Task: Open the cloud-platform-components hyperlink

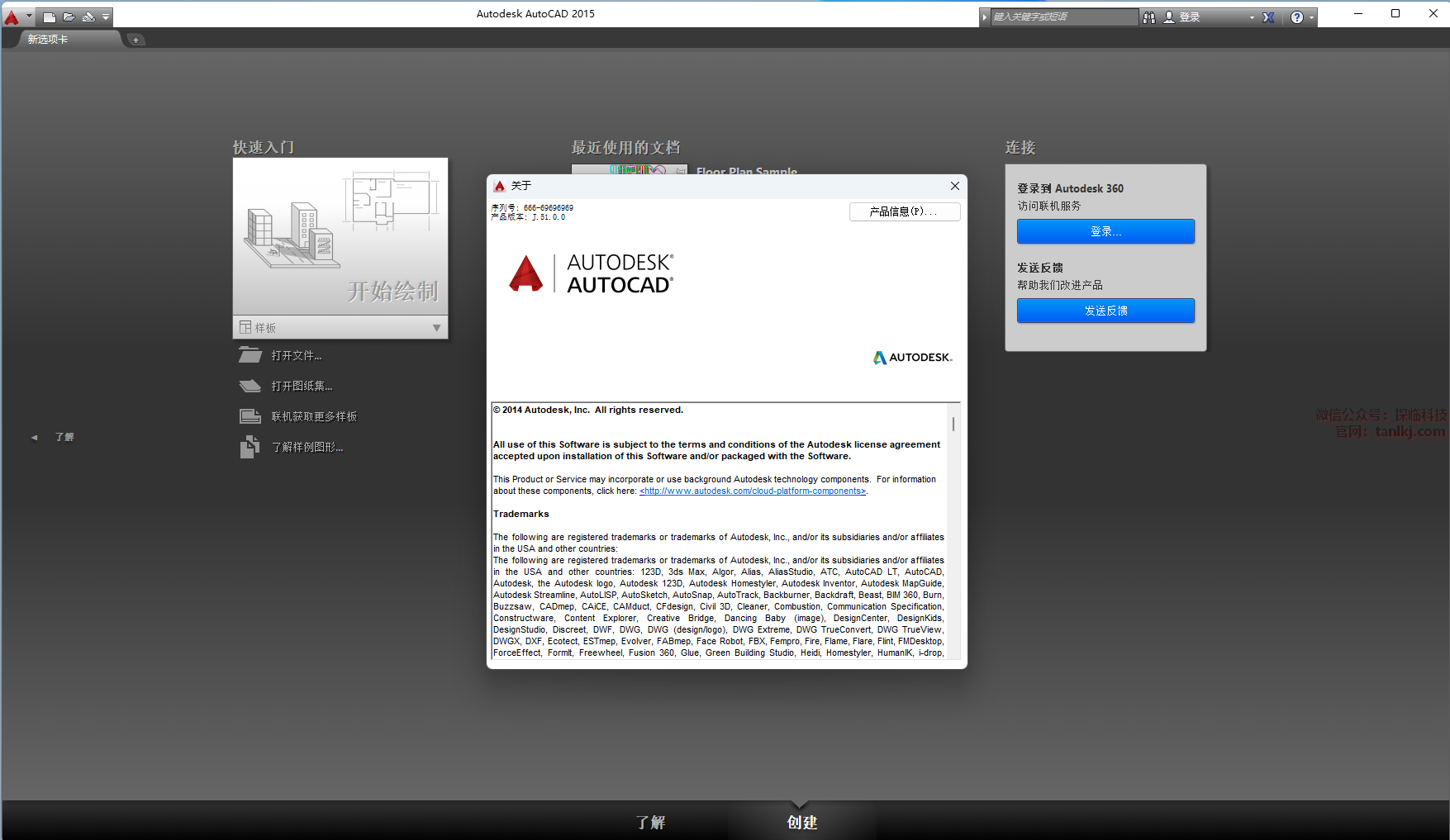Action: [x=752, y=491]
